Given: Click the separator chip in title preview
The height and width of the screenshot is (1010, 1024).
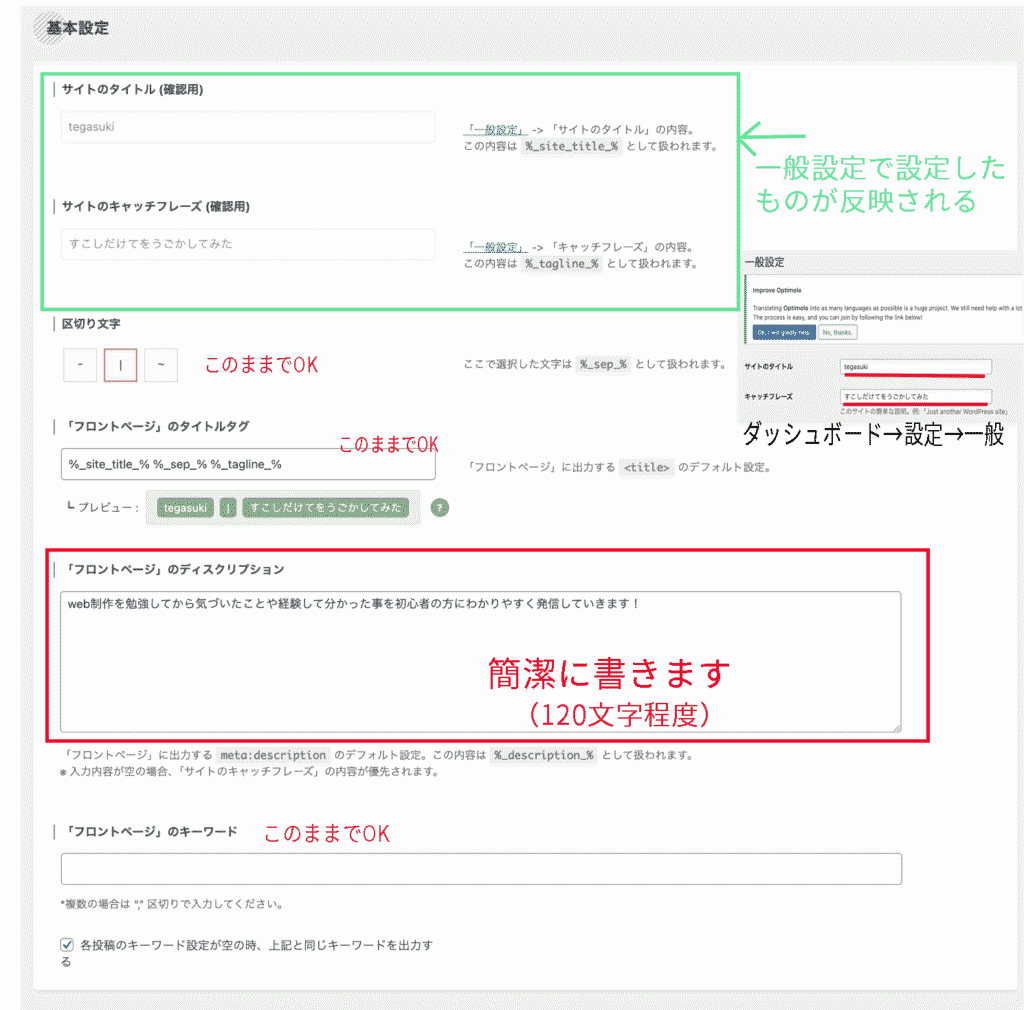Looking at the screenshot, I should pyautogui.click(x=229, y=508).
